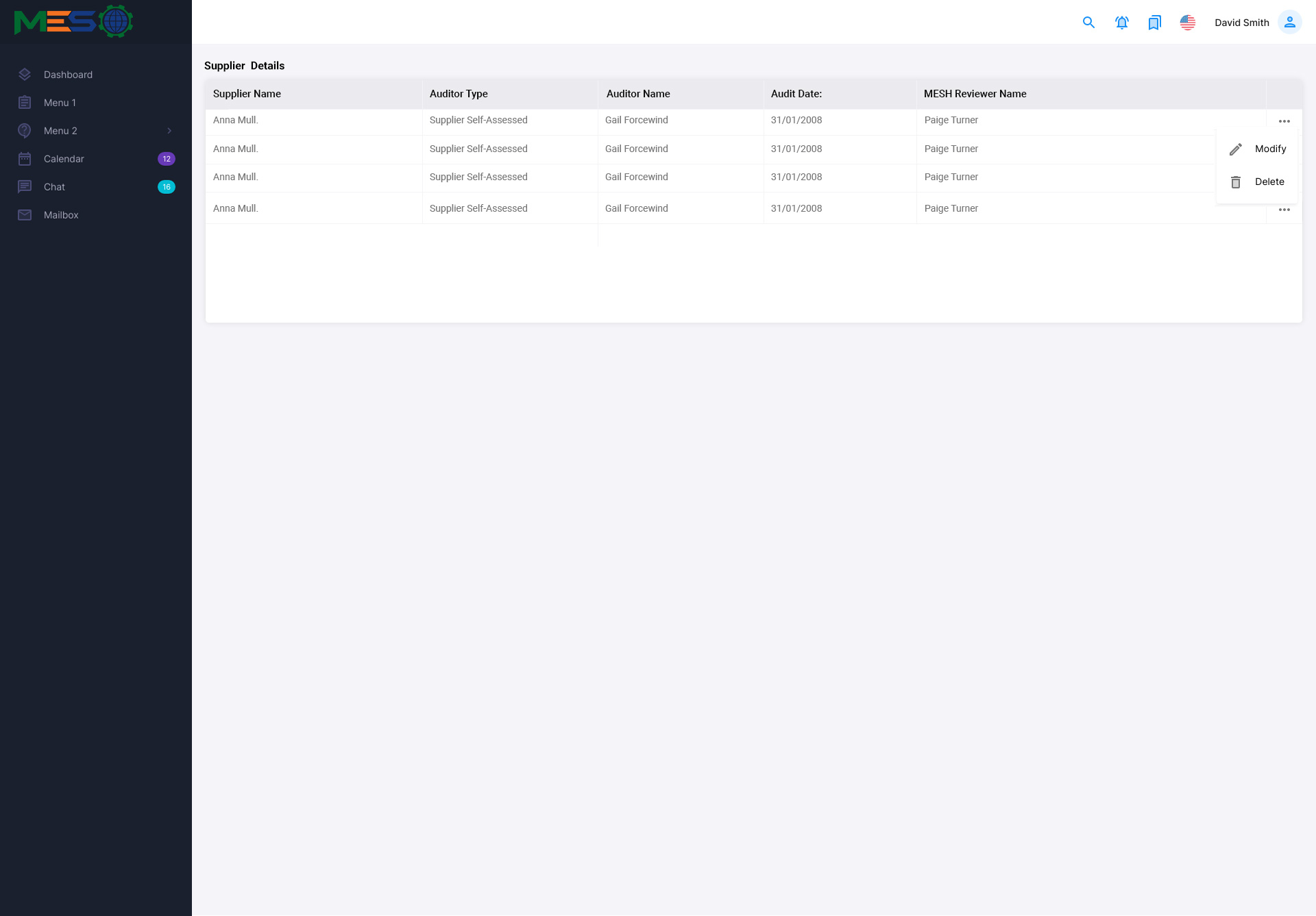This screenshot has height=916, width=1316.
Task: Open the last row's three-dot menu
Action: [x=1284, y=210]
